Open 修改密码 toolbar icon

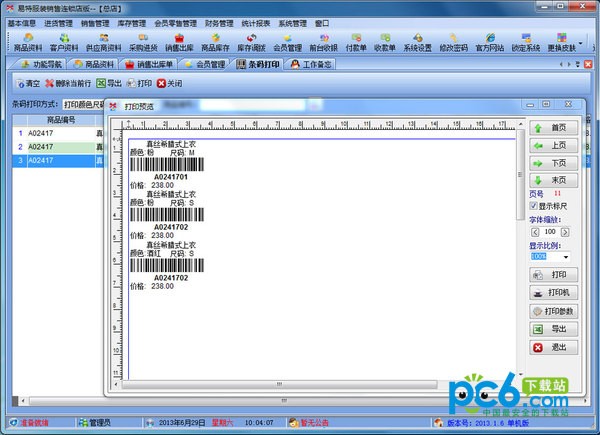pyautogui.click(x=453, y=42)
